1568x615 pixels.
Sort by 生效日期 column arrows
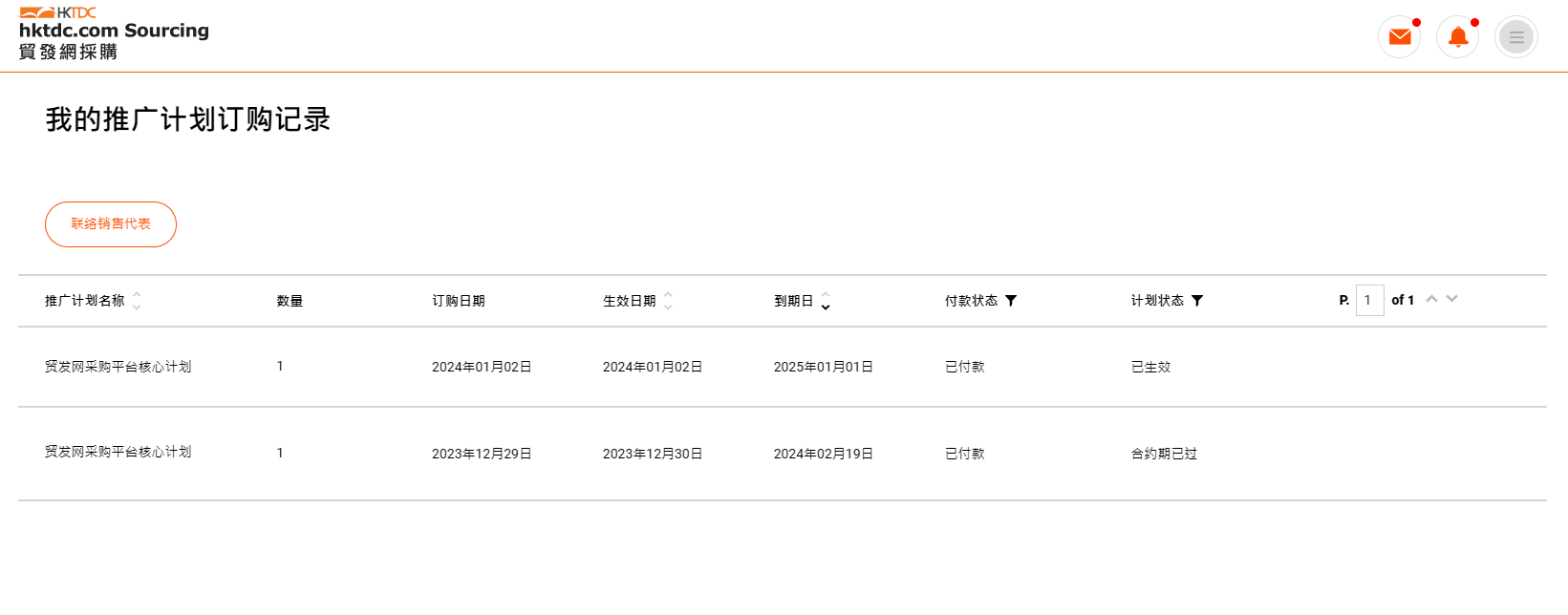(668, 301)
